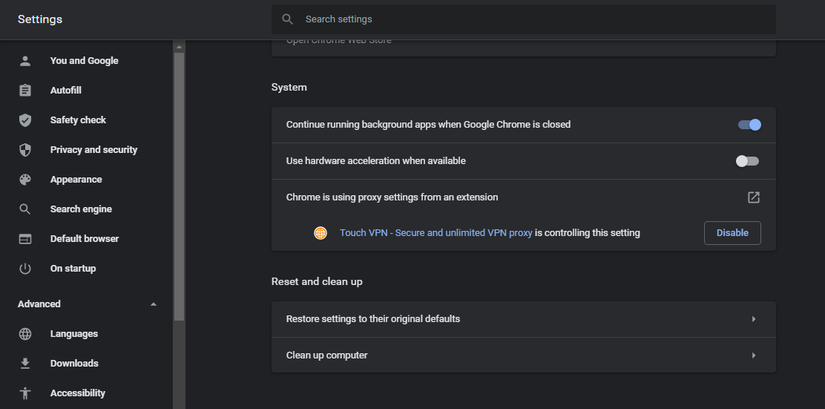This screenshot has height=409, width=825.
Task: Disable the Touch VPN extension
Action: point(732,233)
